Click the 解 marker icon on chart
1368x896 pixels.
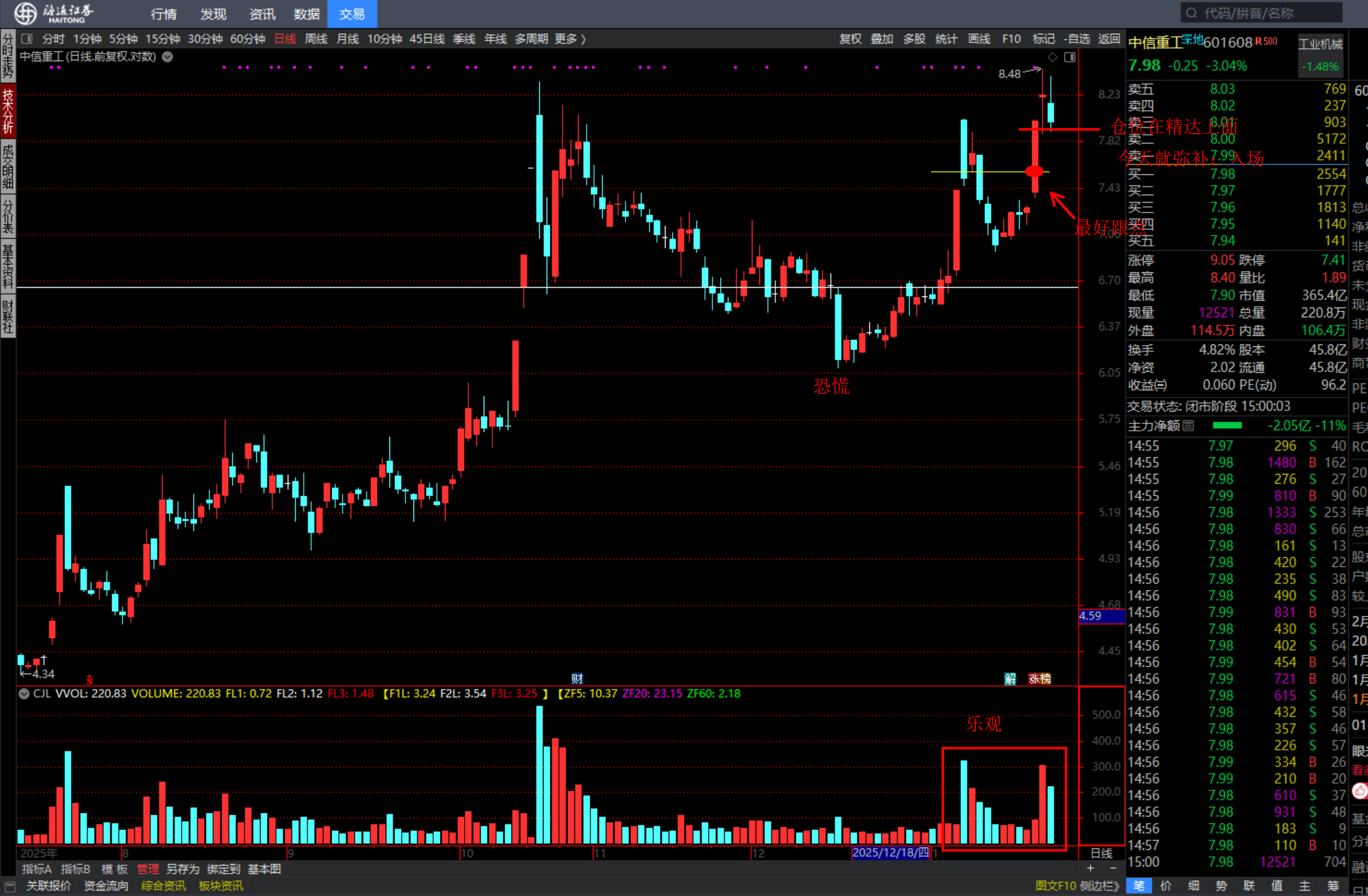click(1010, 678)
